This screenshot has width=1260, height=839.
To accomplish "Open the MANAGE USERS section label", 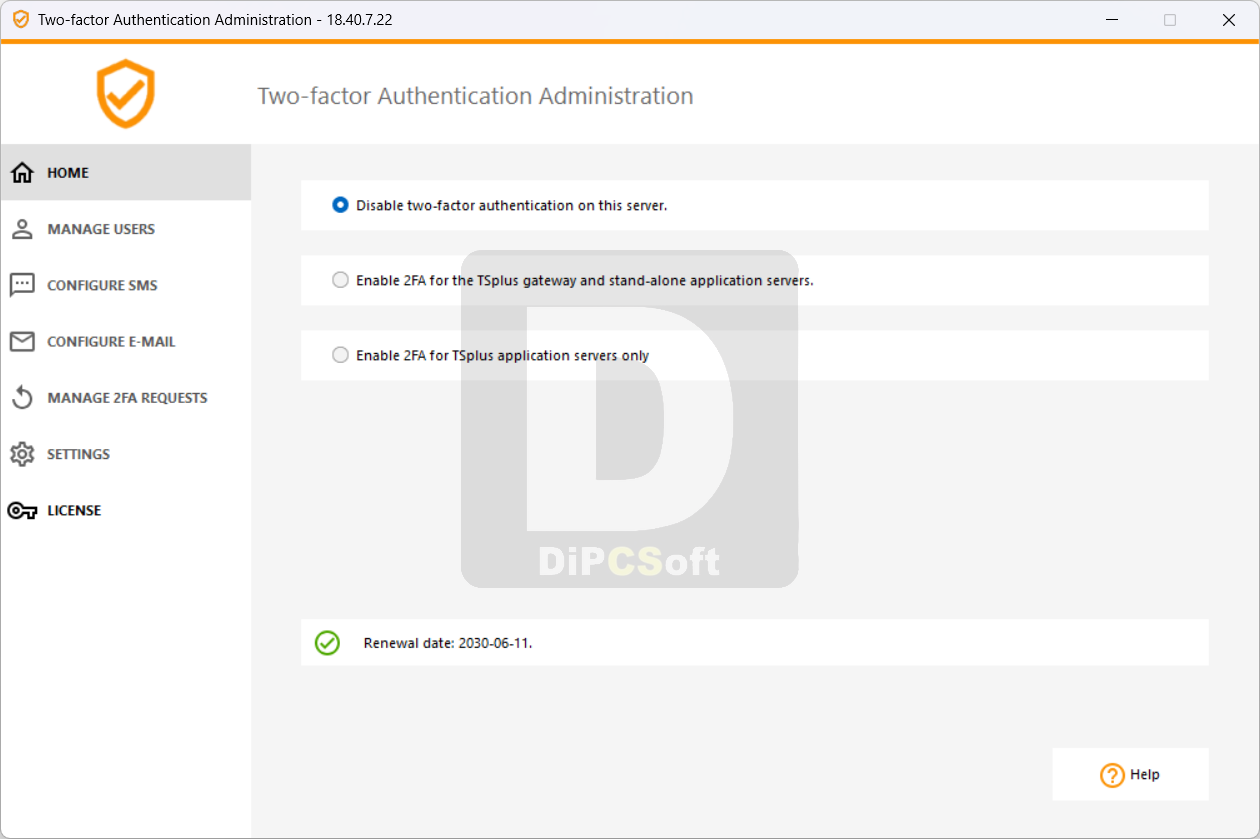I will pyautogui.click(x=101, y=229).
